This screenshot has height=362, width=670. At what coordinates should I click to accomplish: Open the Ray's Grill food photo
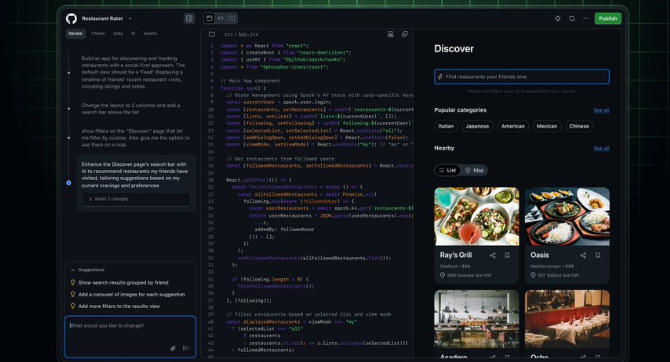point(476,216)
